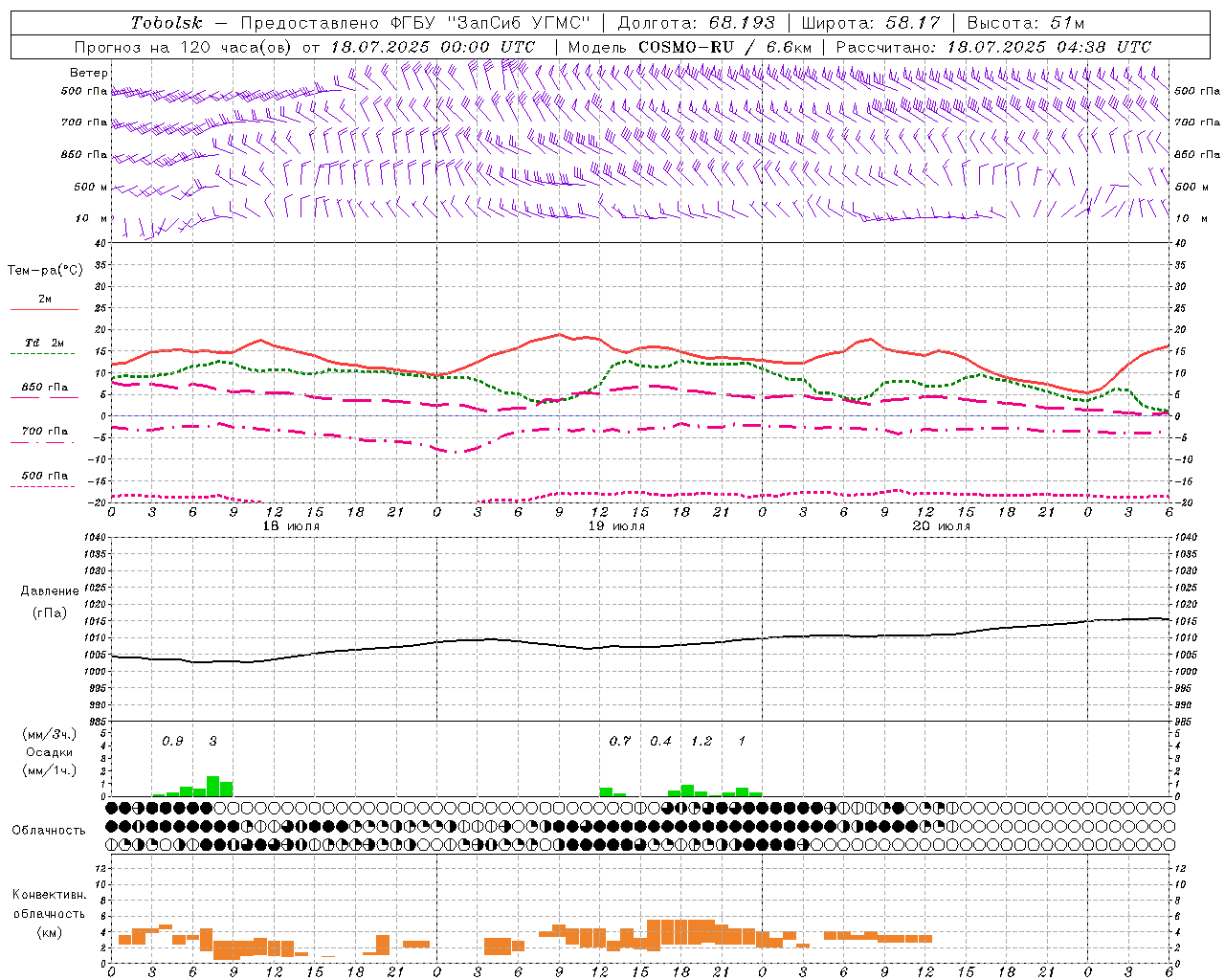
Task: Click the precipitation value 0.4
Action: point(661,741)
